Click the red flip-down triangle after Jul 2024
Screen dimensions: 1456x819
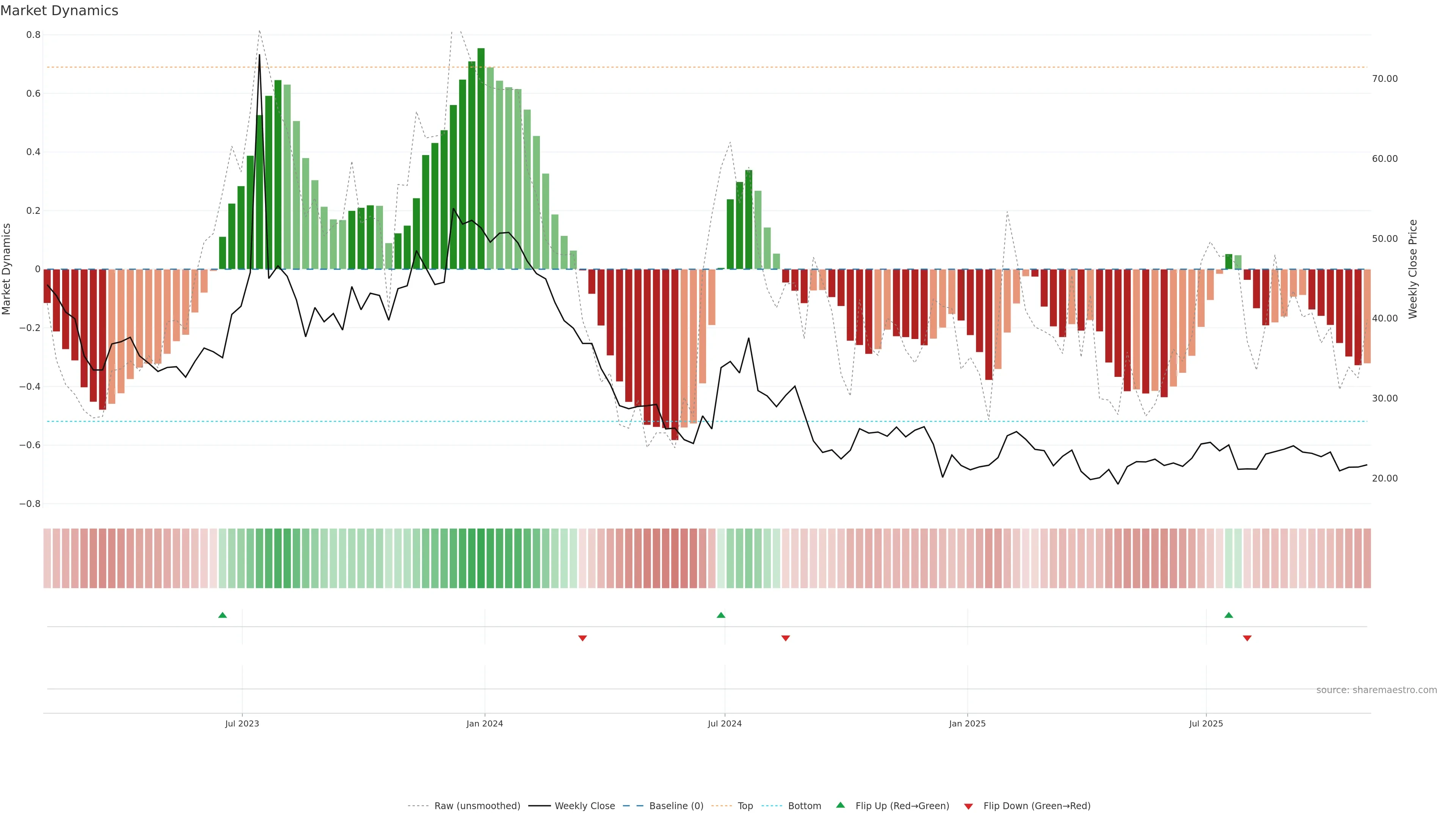(785, 638)
